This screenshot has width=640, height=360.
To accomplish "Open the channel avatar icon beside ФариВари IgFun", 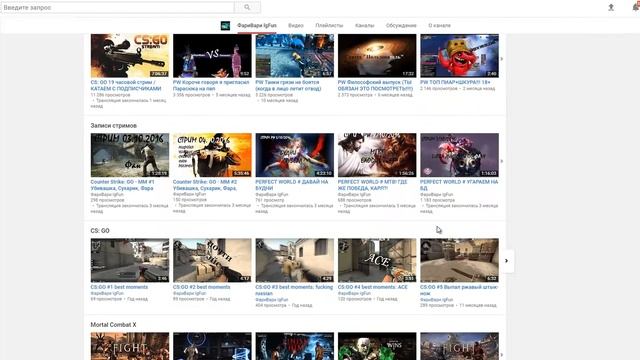I will 225,26.
